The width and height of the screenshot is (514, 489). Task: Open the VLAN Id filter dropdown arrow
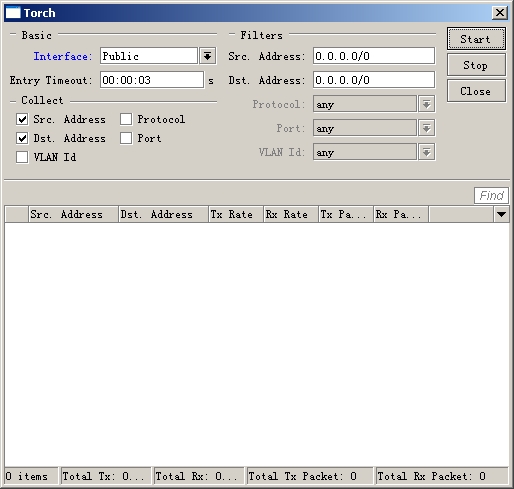coord(427,152)
